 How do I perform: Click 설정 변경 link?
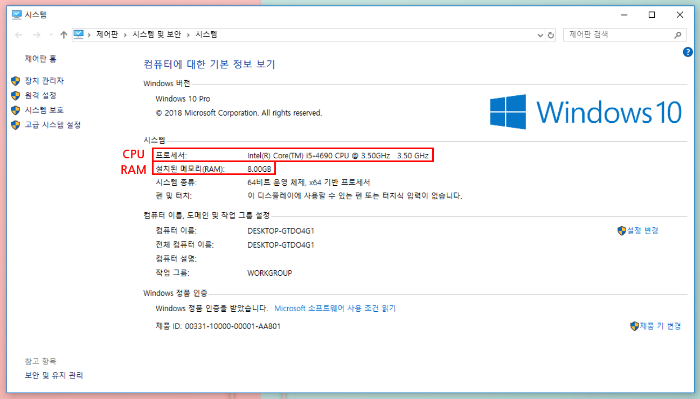(x=642, y=230)
